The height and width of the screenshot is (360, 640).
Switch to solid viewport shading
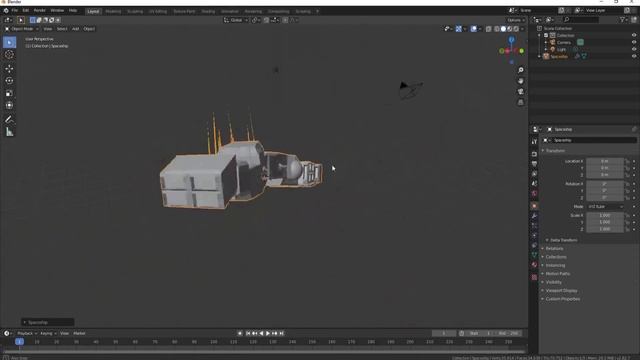pyautogui.click(x=503, y=29)
